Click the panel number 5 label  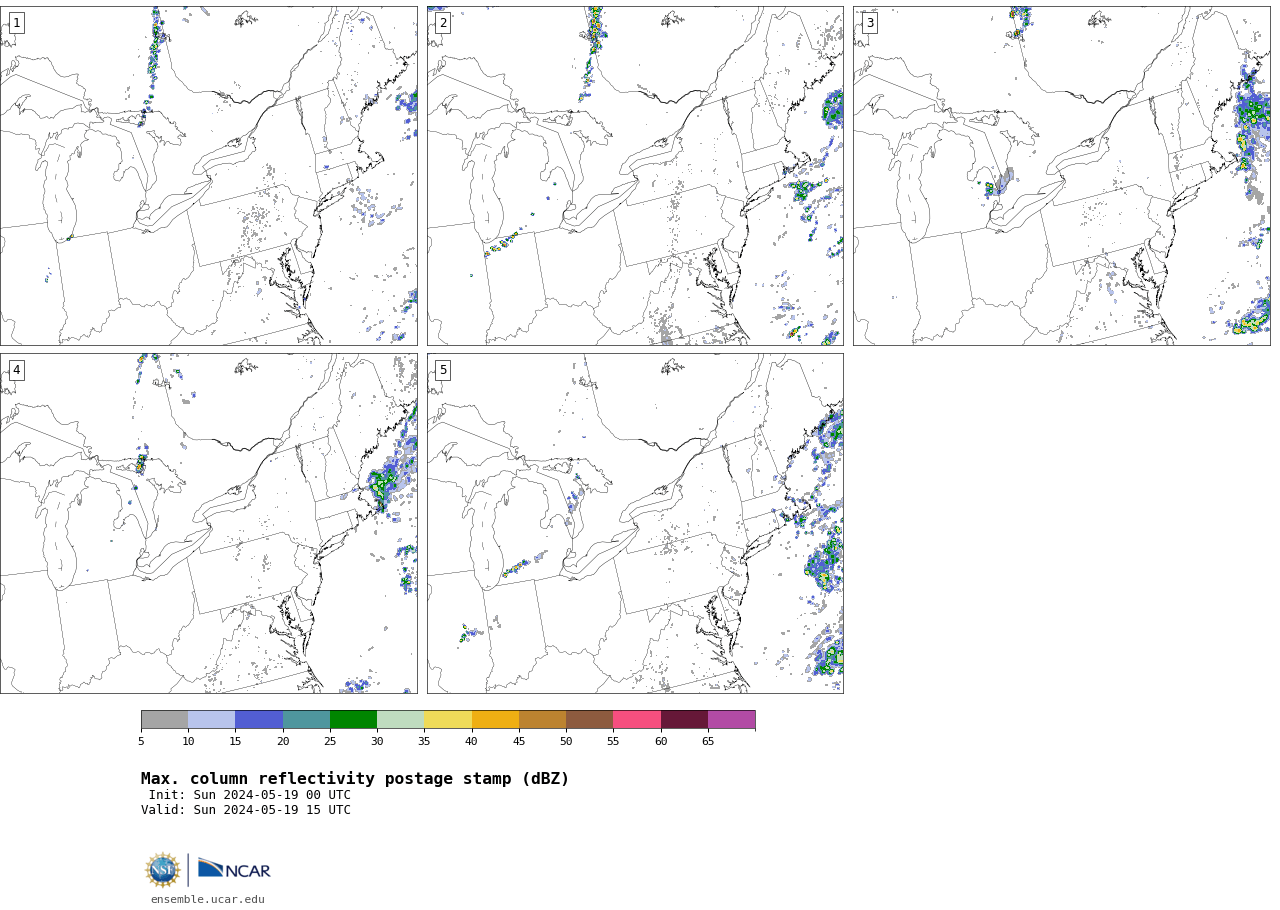[x=443, y=370]
